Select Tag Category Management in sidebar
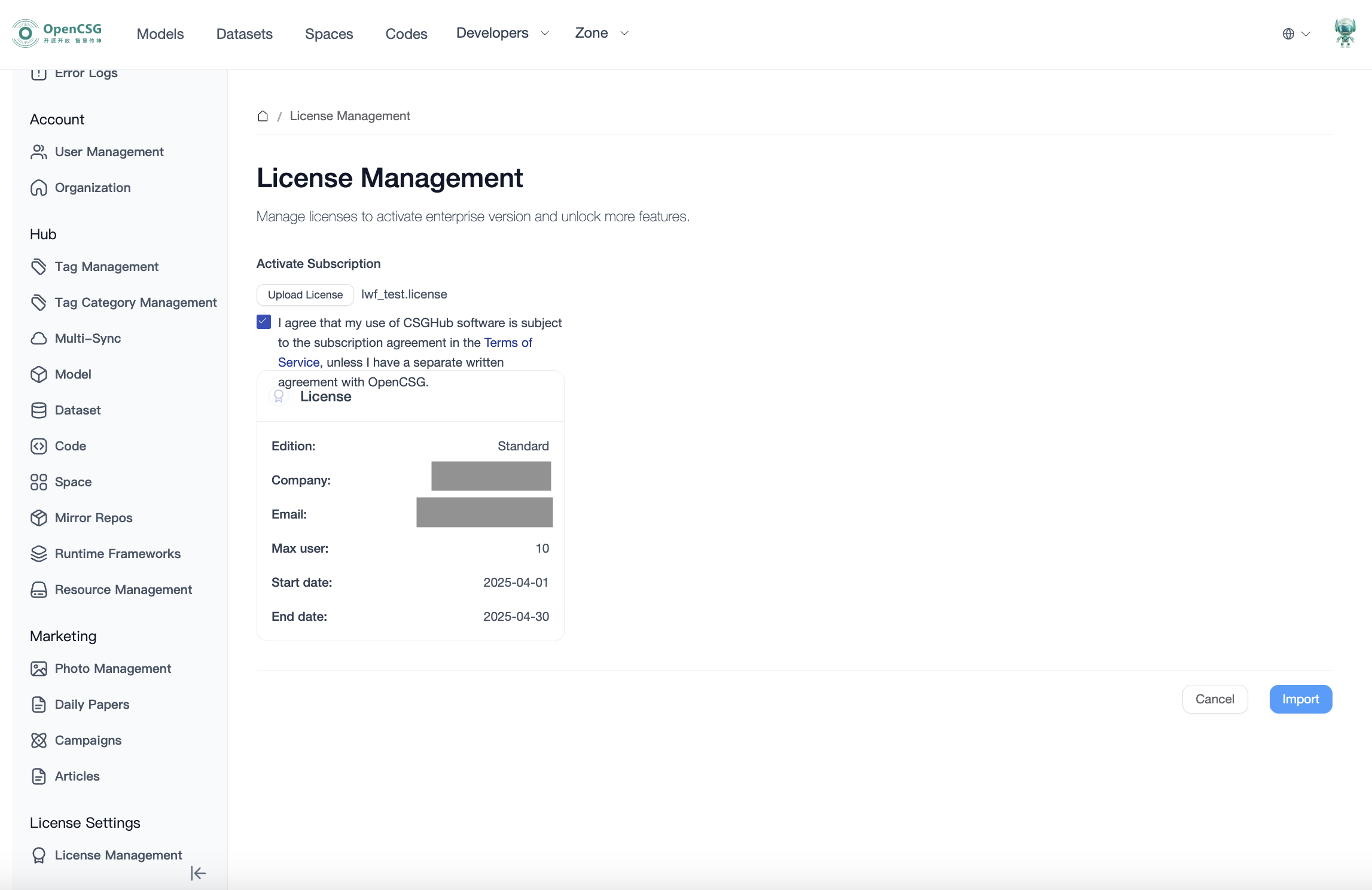The width and height of the screenshot is (1372, 890). point(136,303)
